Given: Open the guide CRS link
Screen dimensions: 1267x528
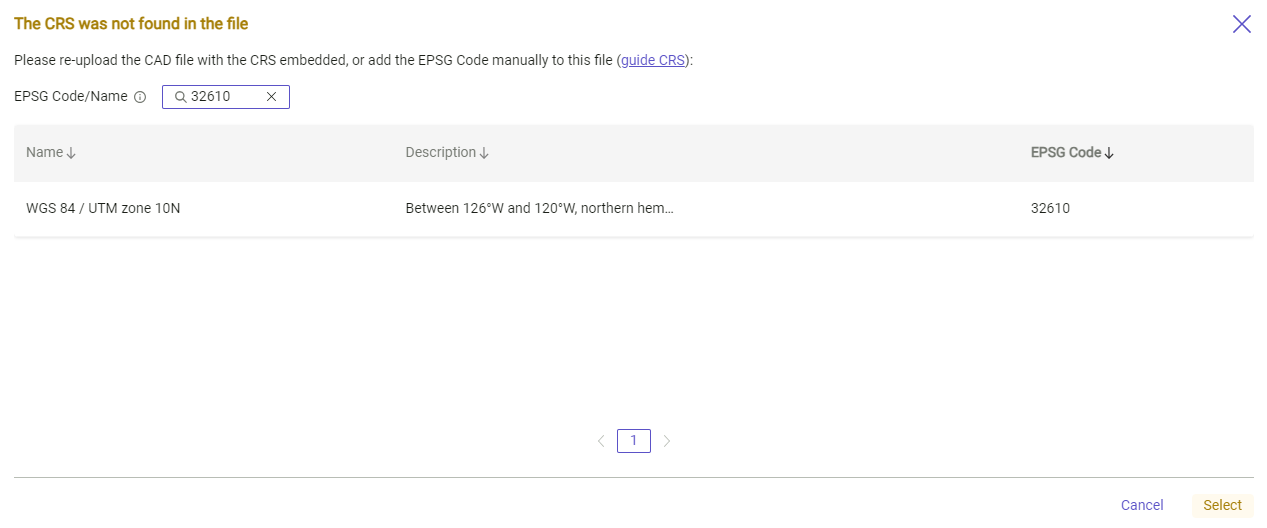Looking at the screenshot, I should 653,60.
